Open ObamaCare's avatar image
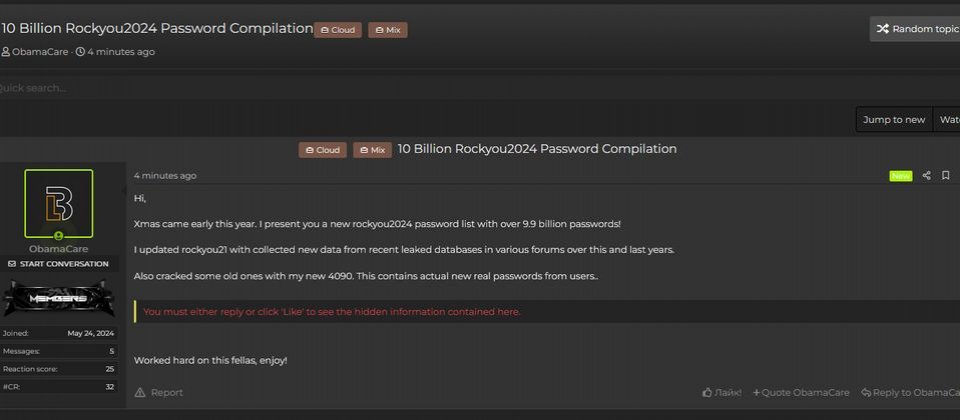 pyautogui.click(x=59, y=203)
